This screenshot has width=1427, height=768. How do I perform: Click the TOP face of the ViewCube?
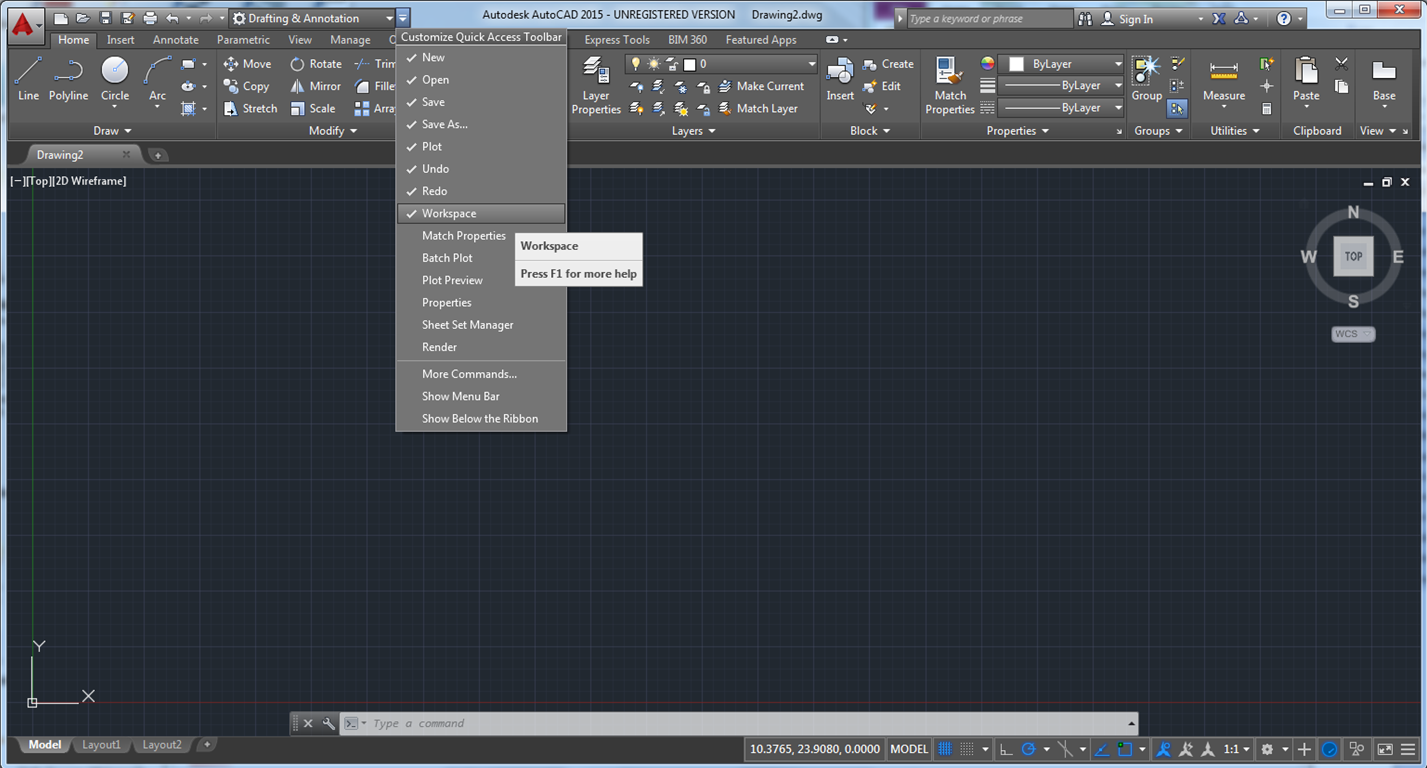click(x=1353, y=256)
